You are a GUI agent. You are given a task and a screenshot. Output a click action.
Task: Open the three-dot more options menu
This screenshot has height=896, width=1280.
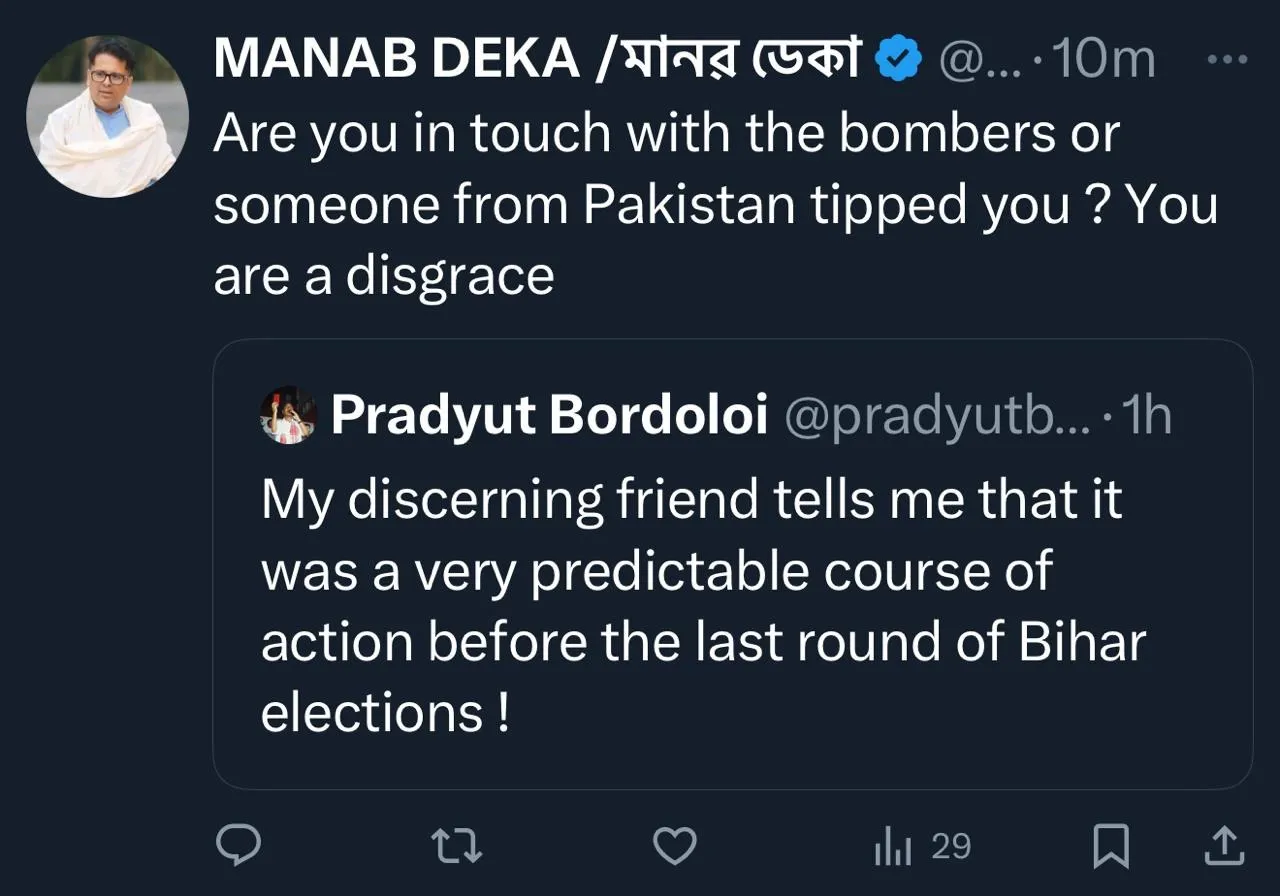(x=1228, y=59)
